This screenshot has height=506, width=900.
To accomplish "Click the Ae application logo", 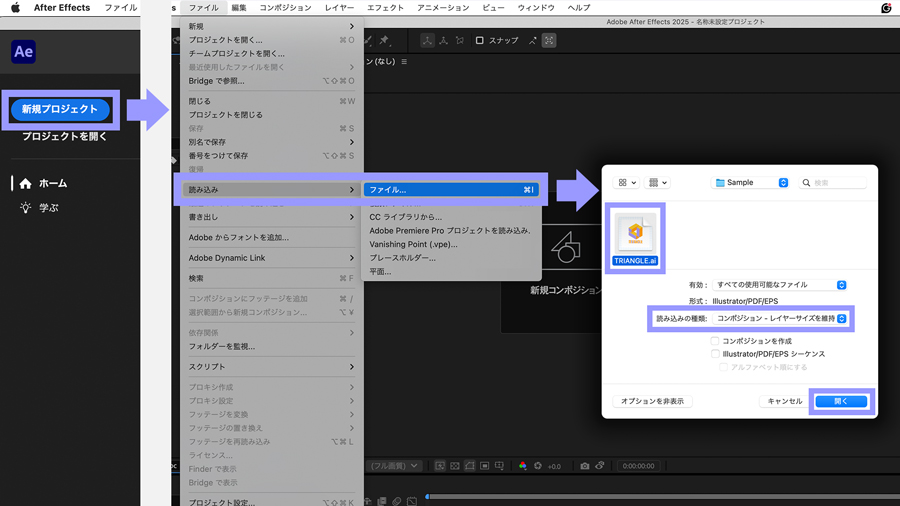I will pos(24,52).
